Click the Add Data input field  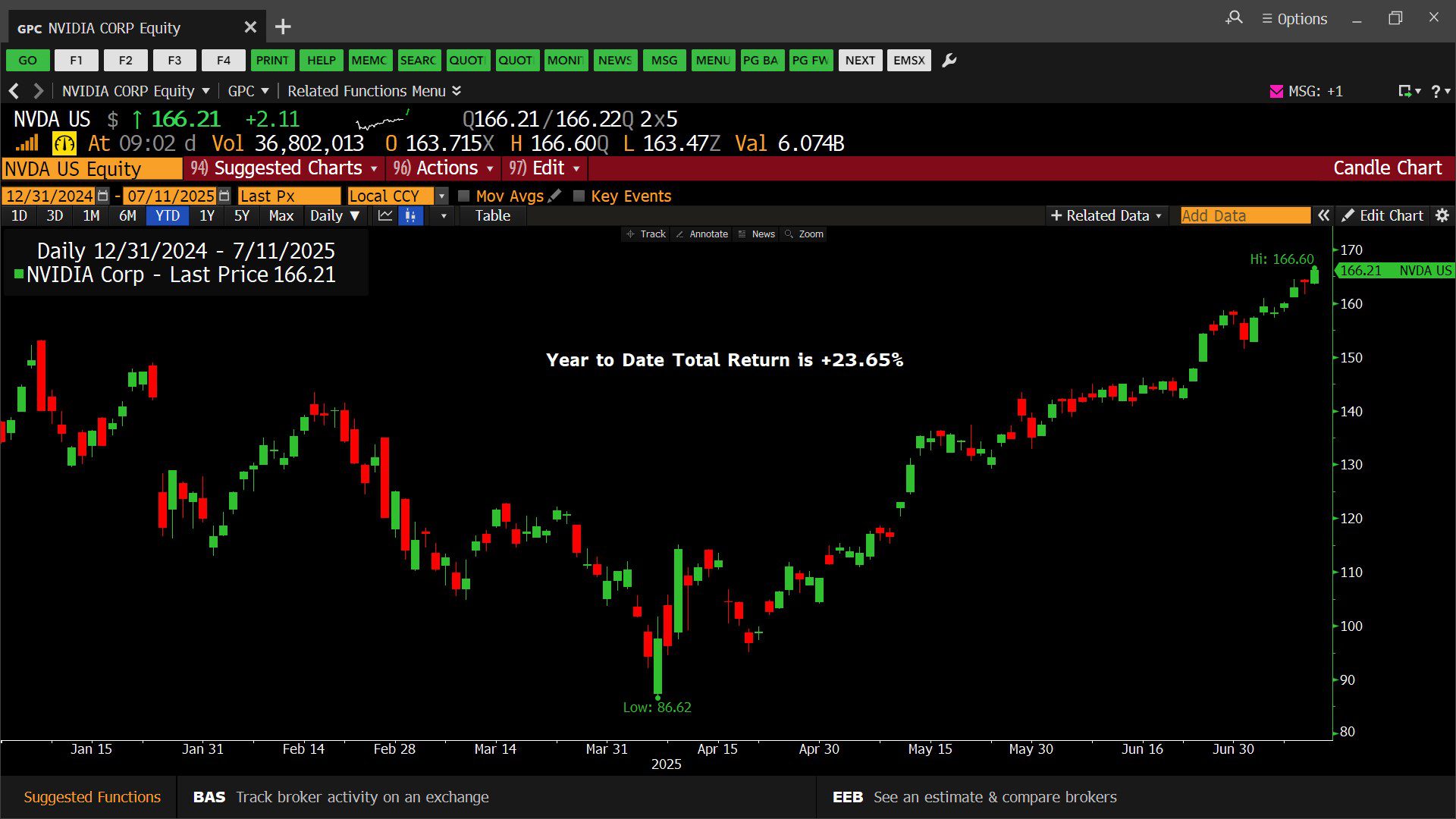1244,215
